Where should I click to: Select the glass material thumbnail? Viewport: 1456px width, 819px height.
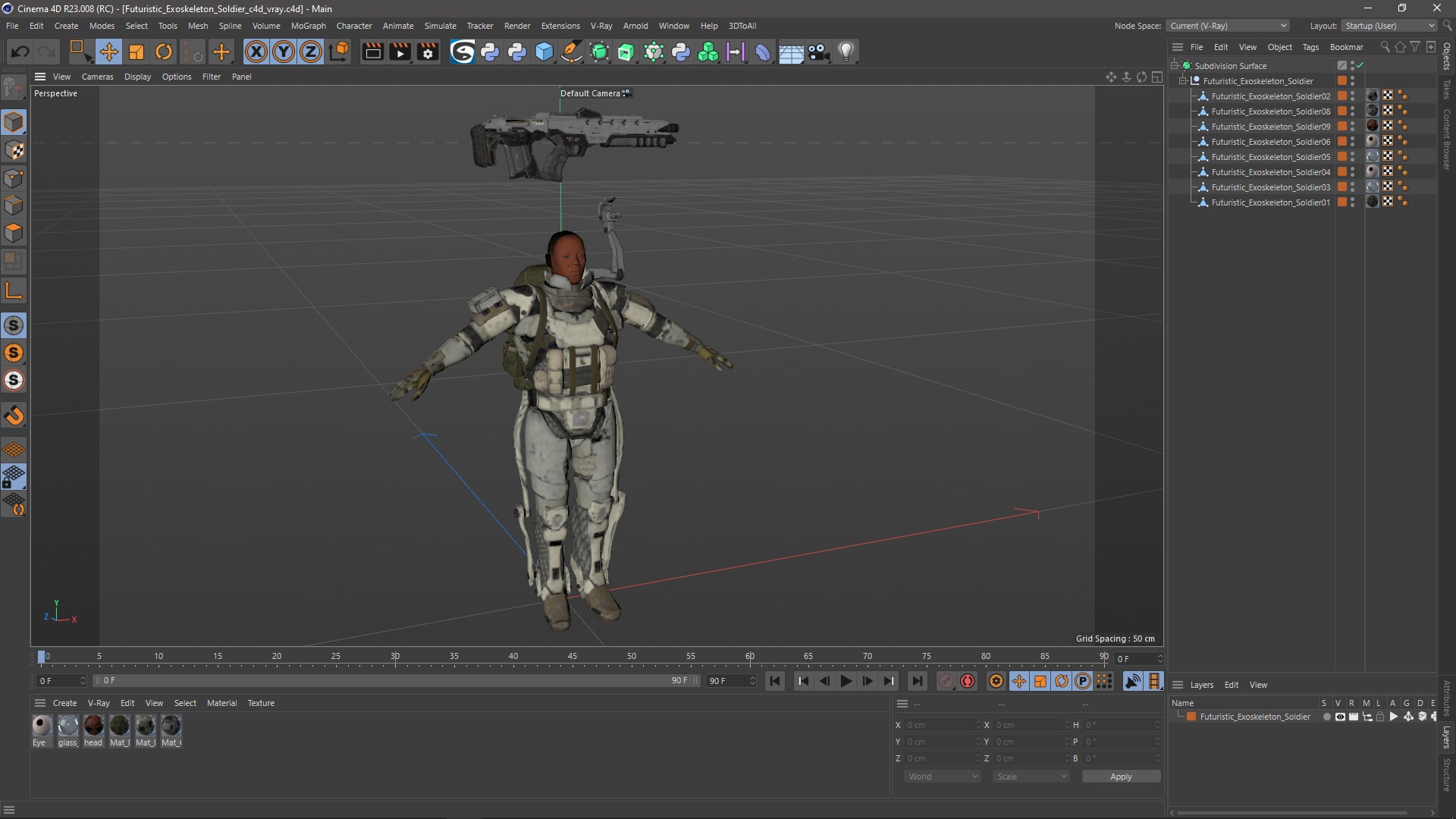[67, 726]
